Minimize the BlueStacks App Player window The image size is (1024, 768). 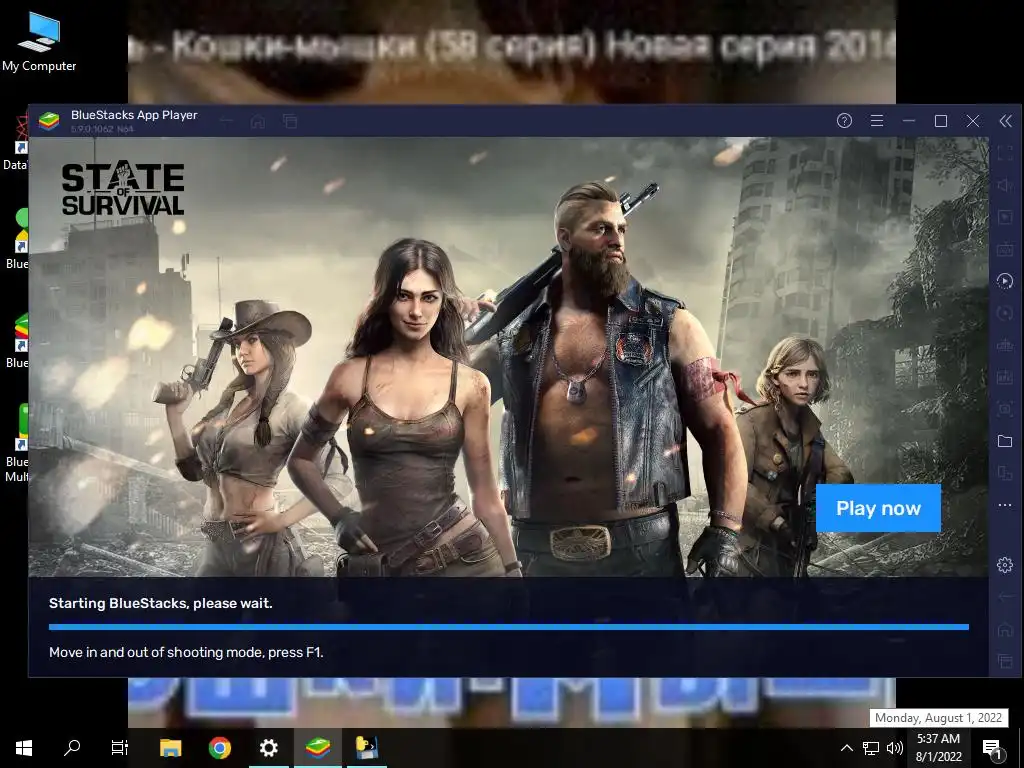908,121
